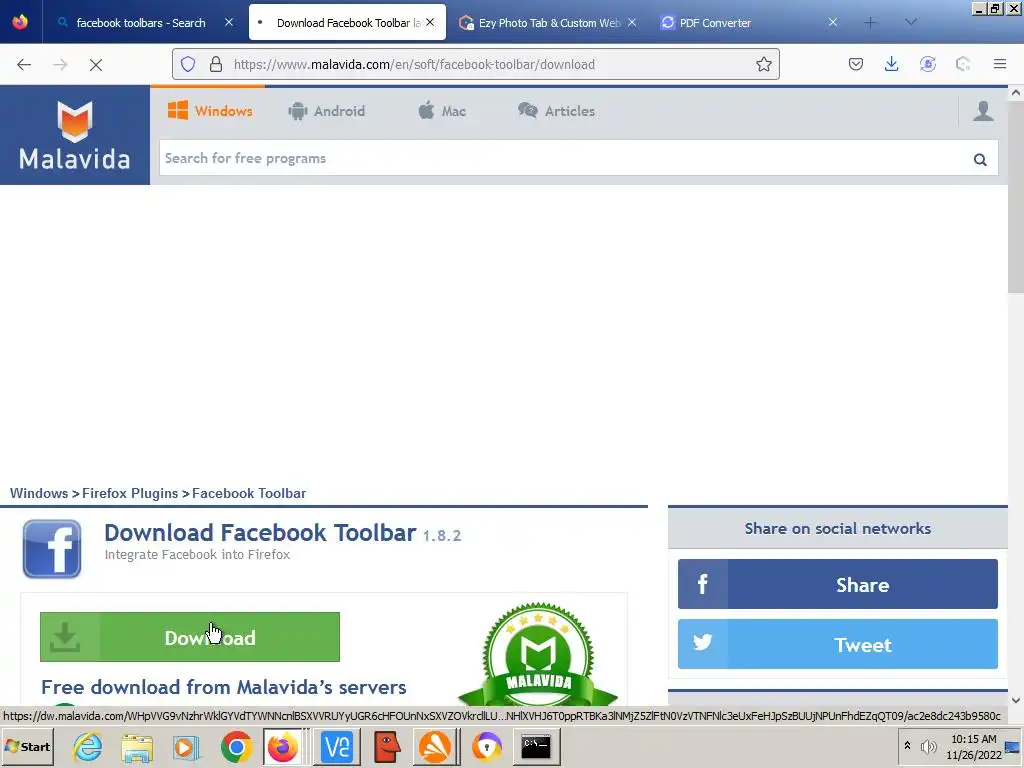Switch to Ezy Photo Tab & Custom Web tab
1024x768 pixels.
click(549, 23)
